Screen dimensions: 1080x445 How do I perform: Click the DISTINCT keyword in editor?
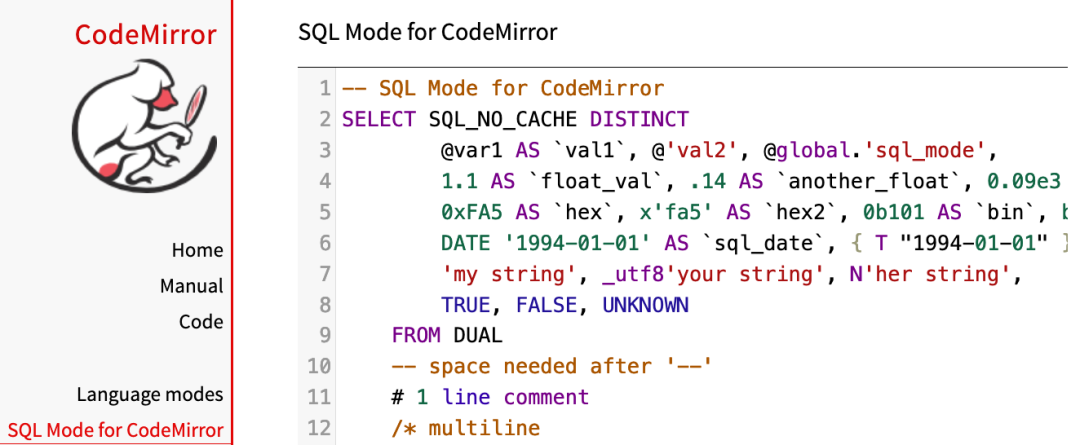(639, 120)
